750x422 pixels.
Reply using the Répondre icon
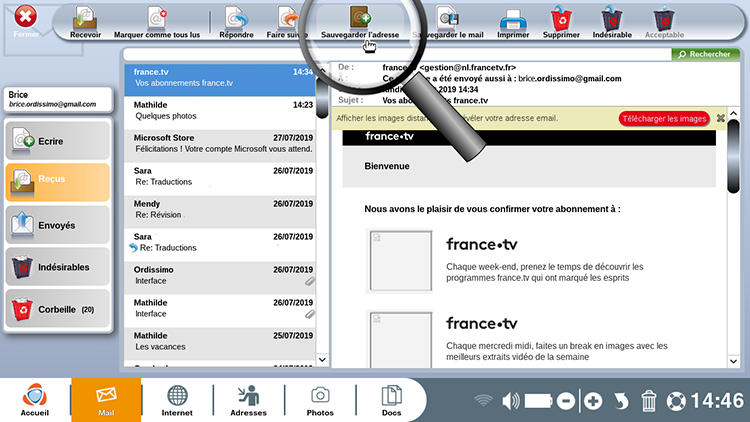(236, 22)
